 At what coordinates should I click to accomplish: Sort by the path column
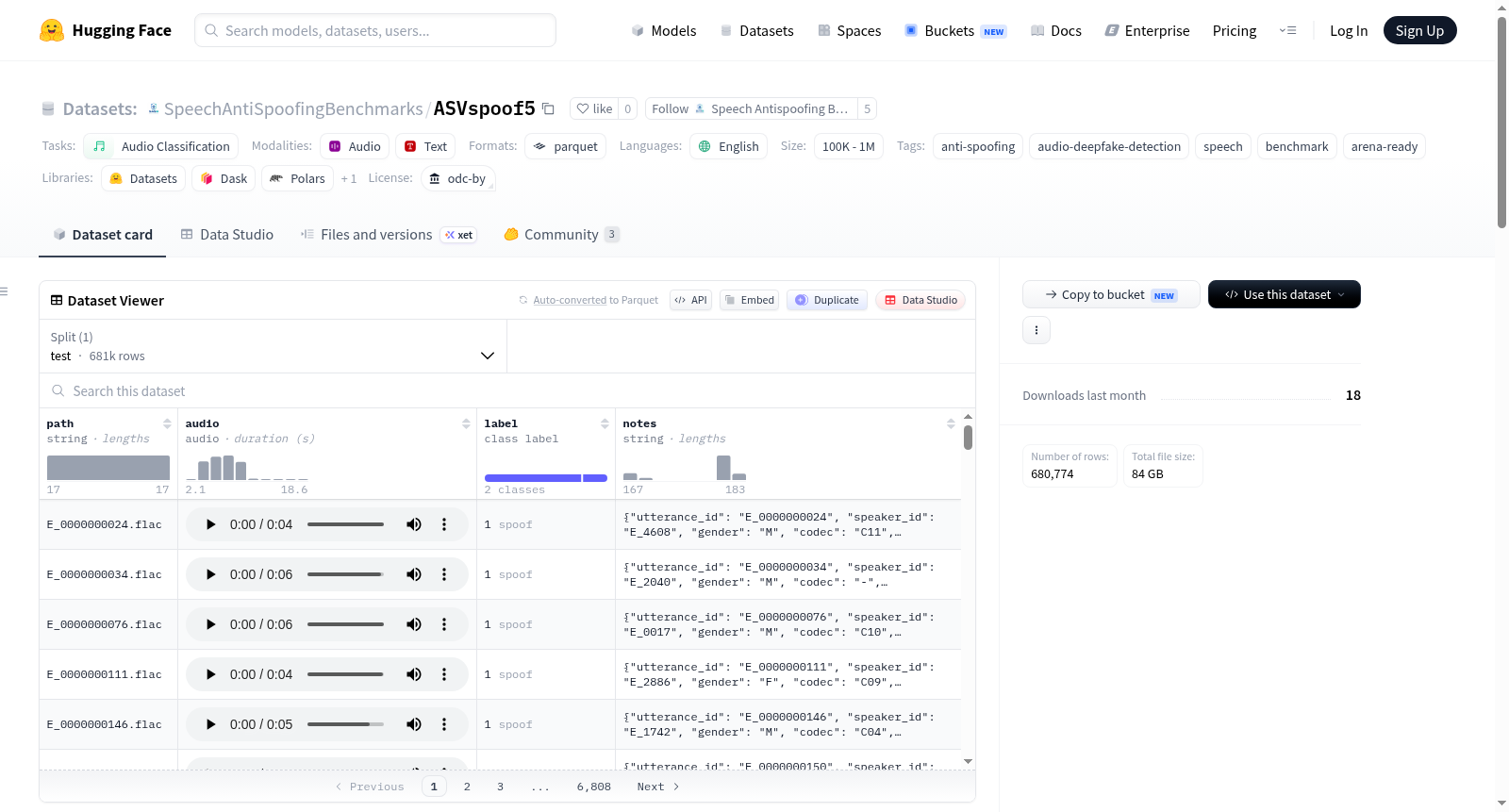click(x=167, y=423)
